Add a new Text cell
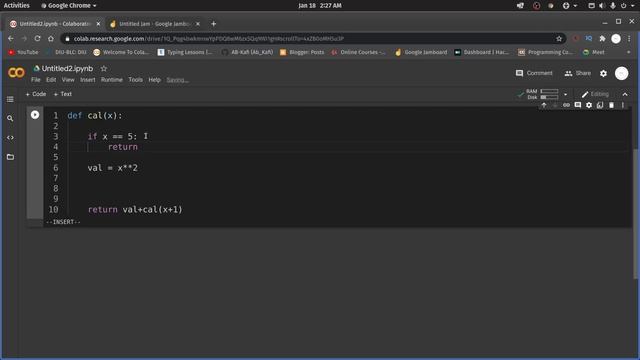Viewport: 640px width, 360px height. pyautogui.click(x=63, y=94)
